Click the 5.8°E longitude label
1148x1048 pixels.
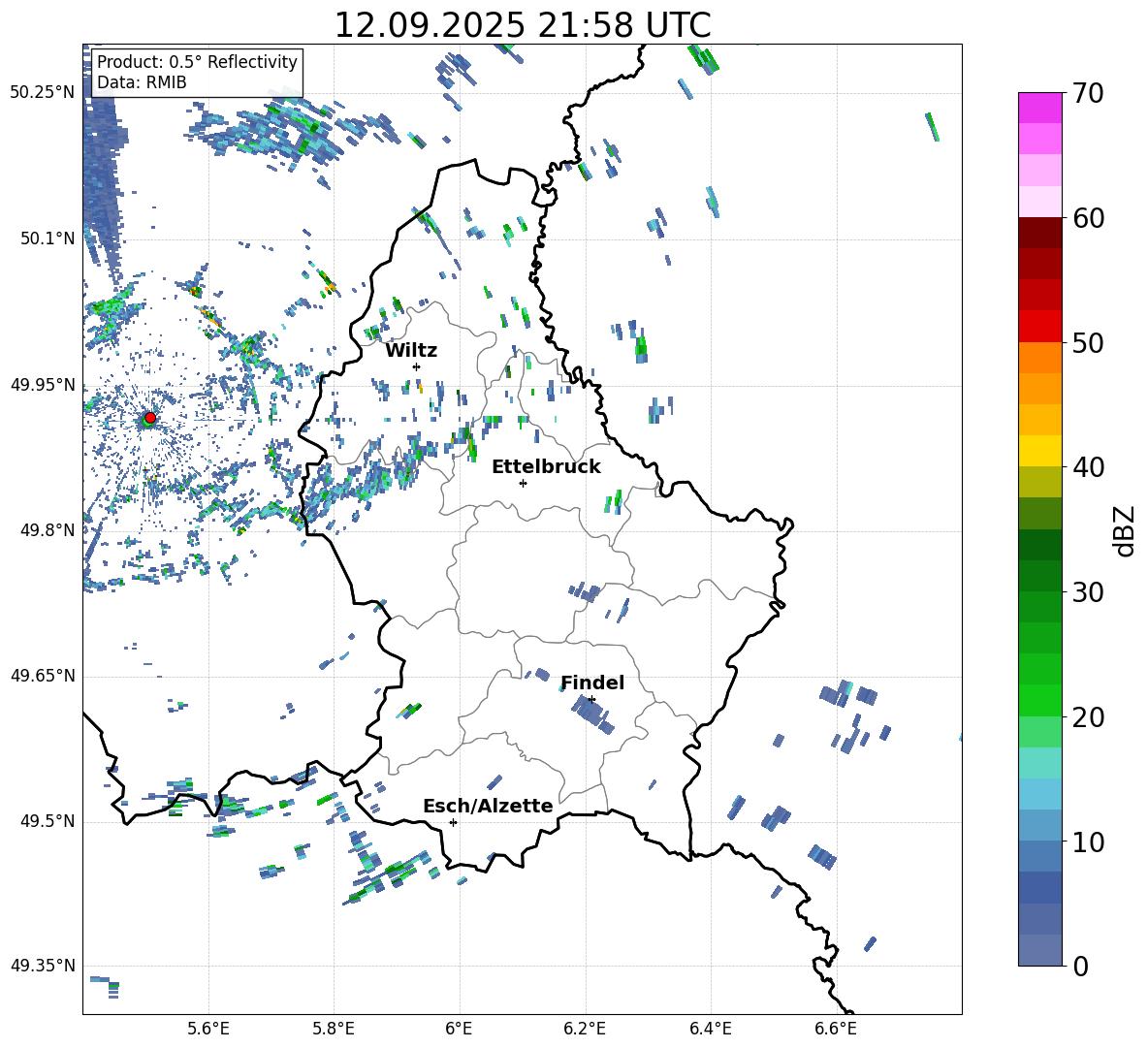(334, 1029)
